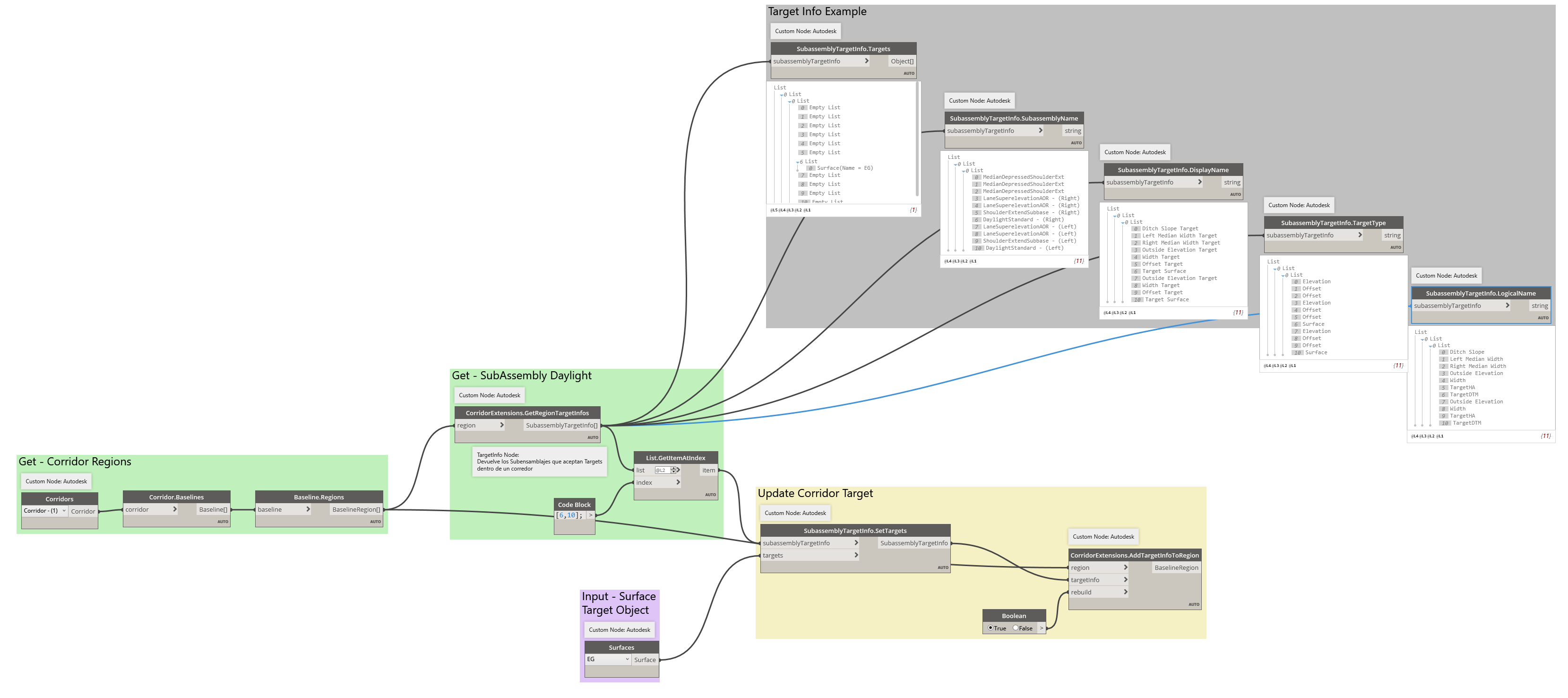Click input chevron on DisplayName node
The width and height of the screenshot is (1568, 698).
click(x=1200, y=182)
